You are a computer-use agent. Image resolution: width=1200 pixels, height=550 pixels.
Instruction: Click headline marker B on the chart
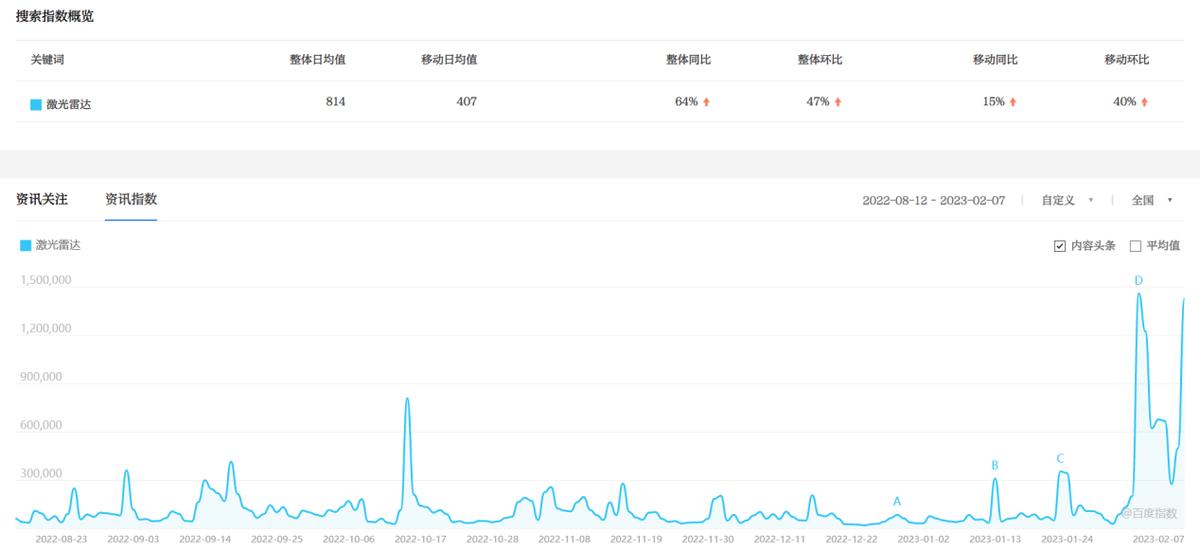[x=995, y=465]
